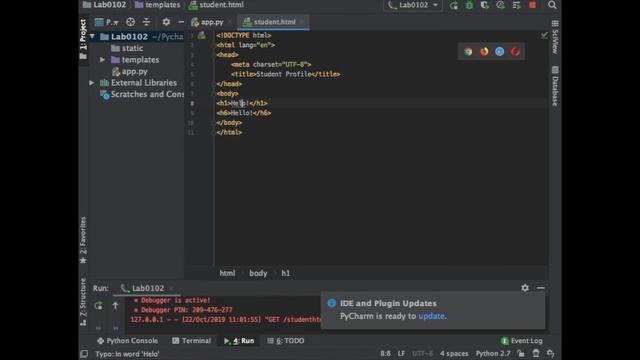This screenshot has height=360, width=640.
Task: Select the 4: Run tool tab
Action: (x=239, y=340)
